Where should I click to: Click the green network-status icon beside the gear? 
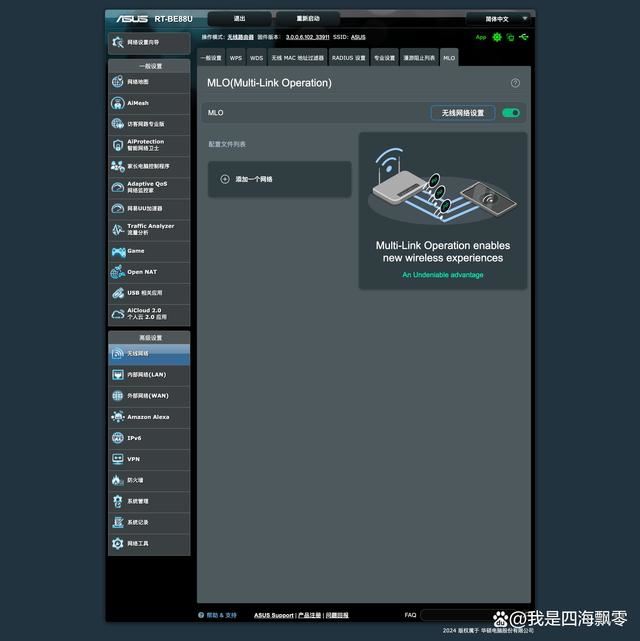click(510, 37)
